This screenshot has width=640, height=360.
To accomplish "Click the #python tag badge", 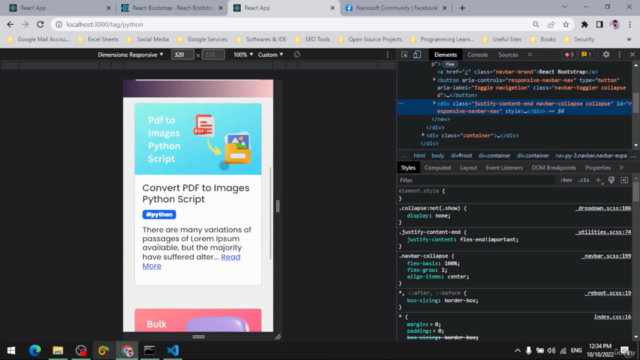I will pyautogui.click(x=159, y=214).
